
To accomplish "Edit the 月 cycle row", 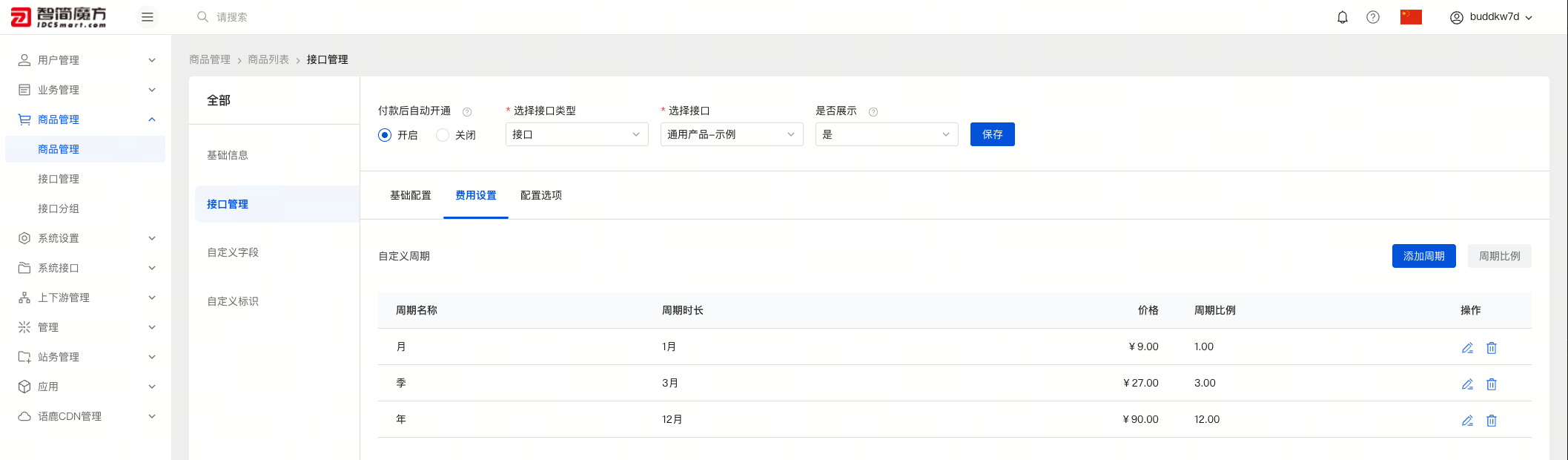I will point(1467,348).
